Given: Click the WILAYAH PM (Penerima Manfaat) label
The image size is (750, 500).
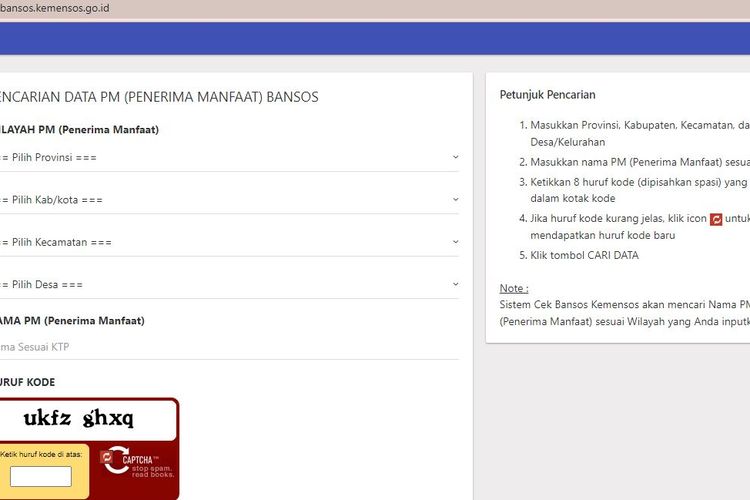Looking at the screenshot, I should (x=79, y=130).
